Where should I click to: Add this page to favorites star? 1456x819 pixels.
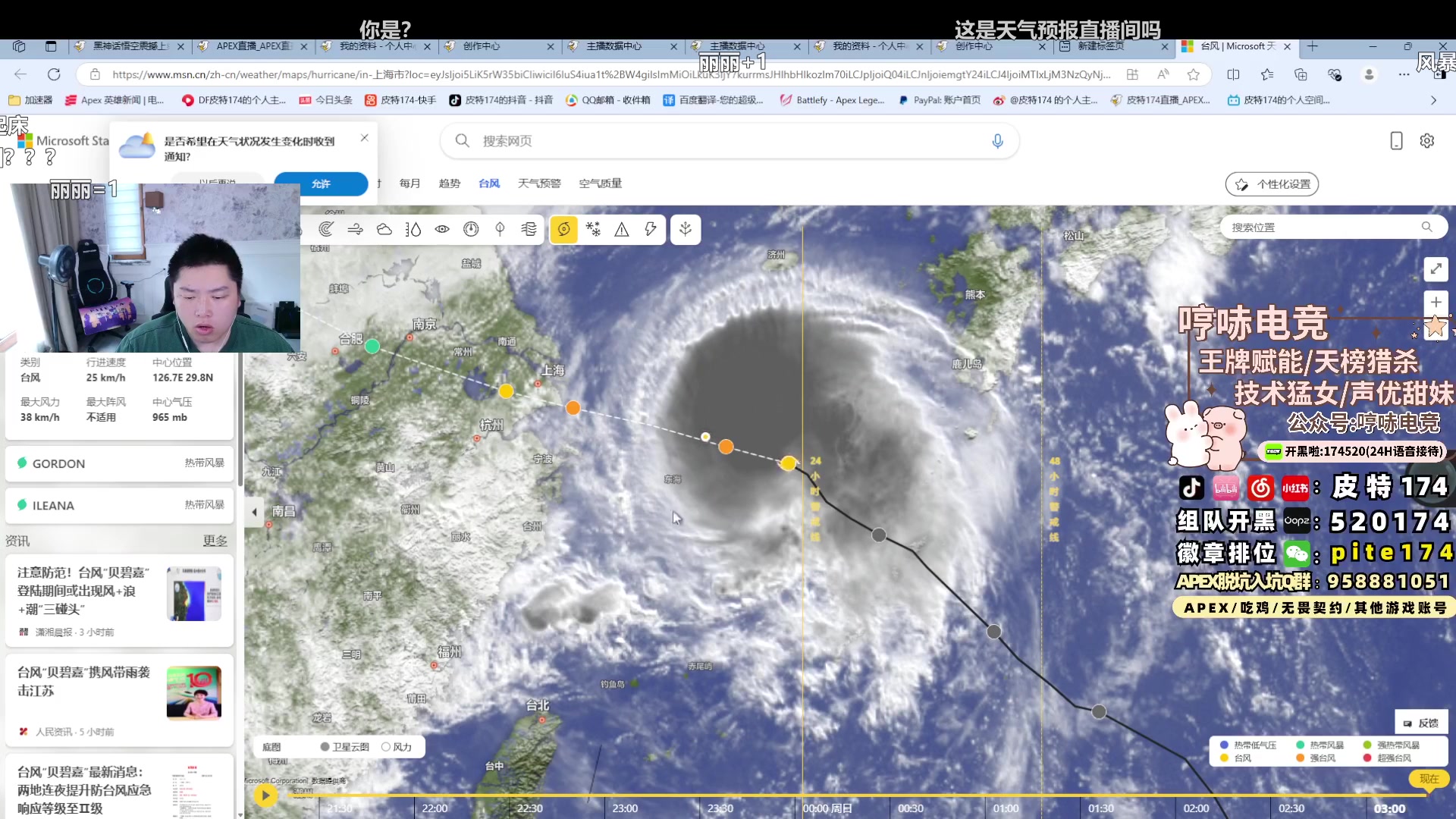tap(1194, 74)
